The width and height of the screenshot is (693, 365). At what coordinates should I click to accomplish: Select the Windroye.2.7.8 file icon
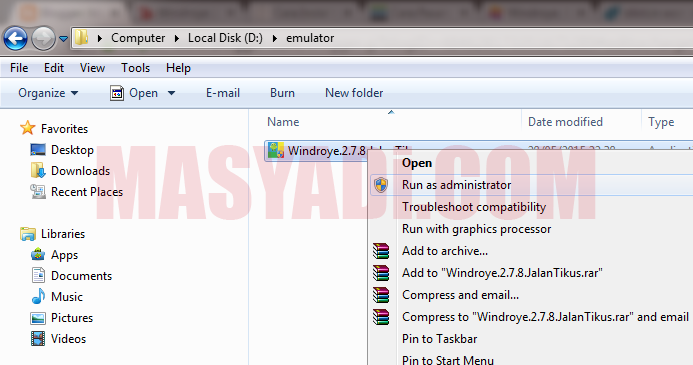(276, 150)
